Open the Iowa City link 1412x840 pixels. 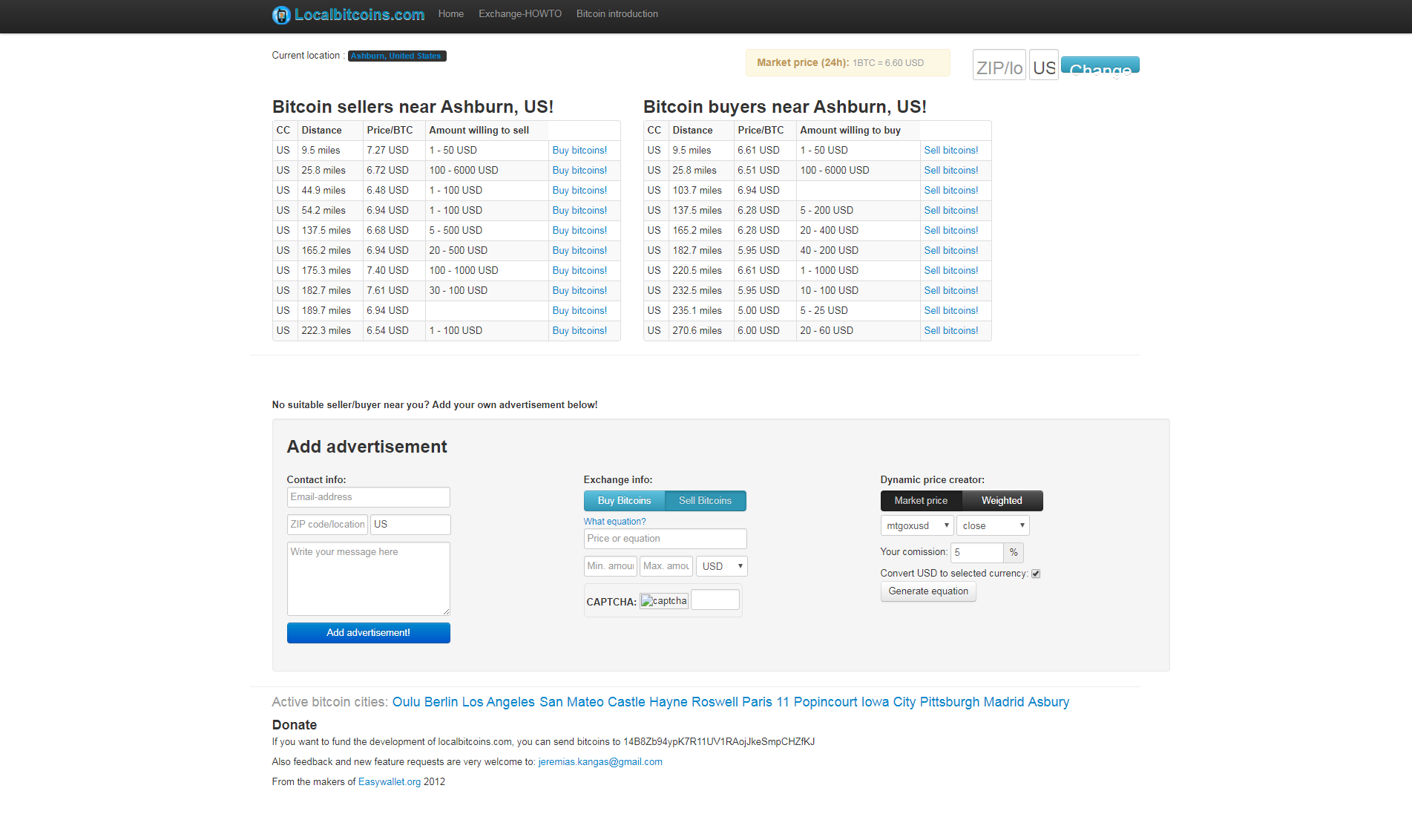(888, 702)
